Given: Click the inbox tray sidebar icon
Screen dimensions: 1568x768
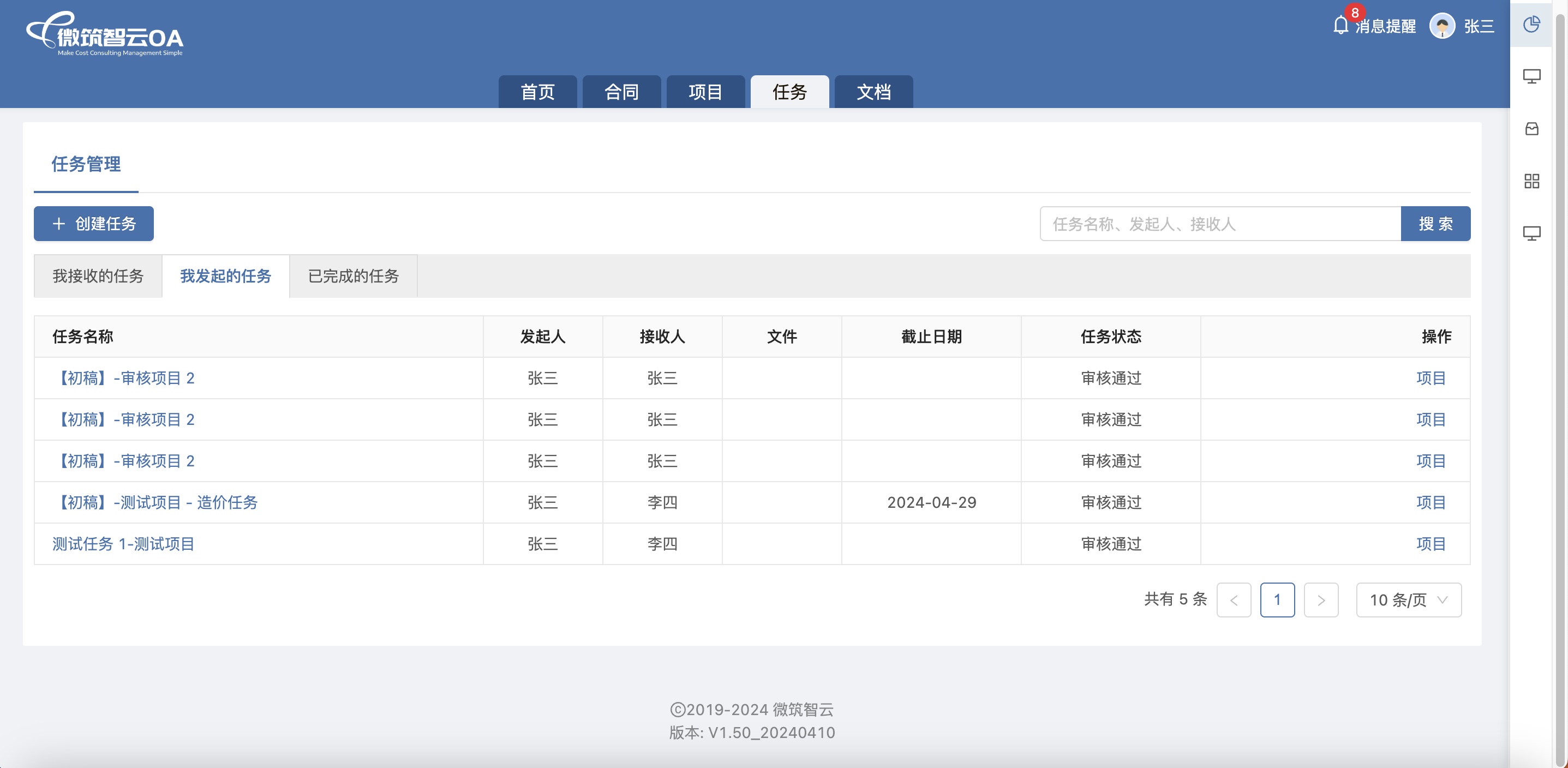Looking at the screenshot, I should coord(1531,129).
